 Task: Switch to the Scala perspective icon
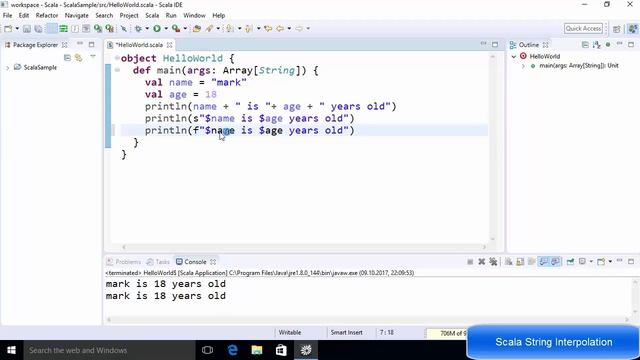[633, 29]
